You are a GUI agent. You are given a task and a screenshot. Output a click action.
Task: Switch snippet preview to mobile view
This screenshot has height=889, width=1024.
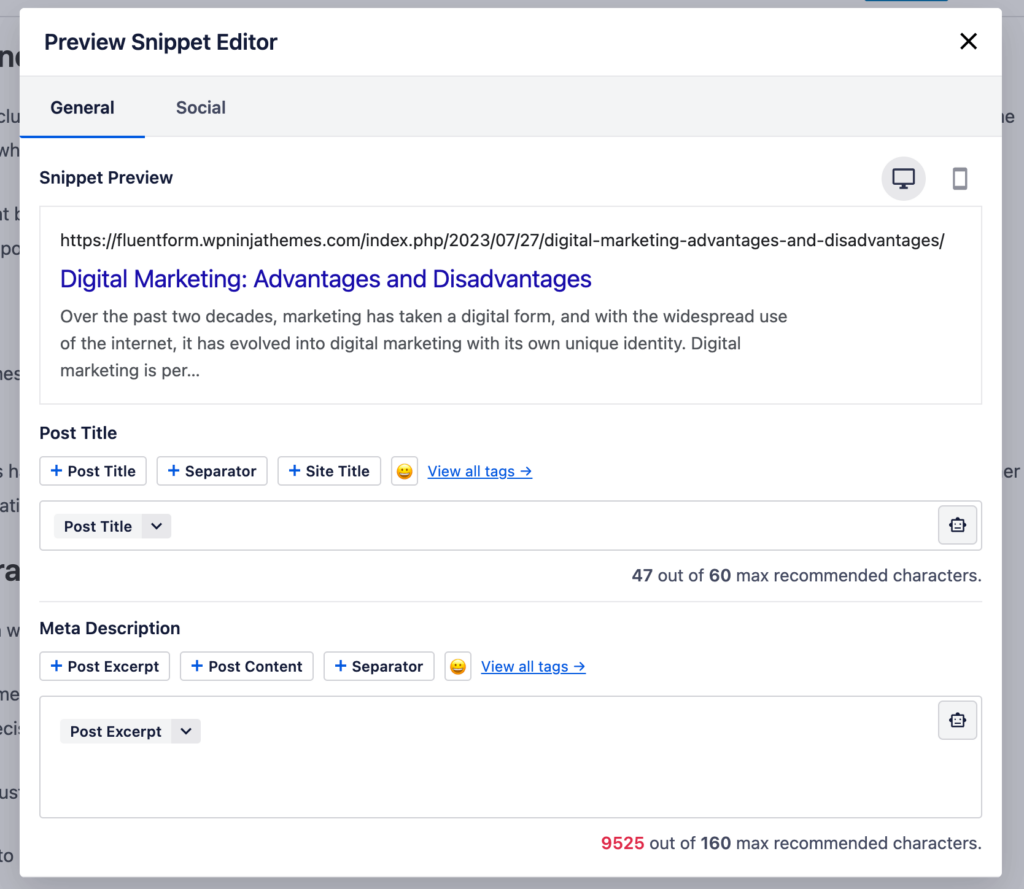(x=960, y=178)
